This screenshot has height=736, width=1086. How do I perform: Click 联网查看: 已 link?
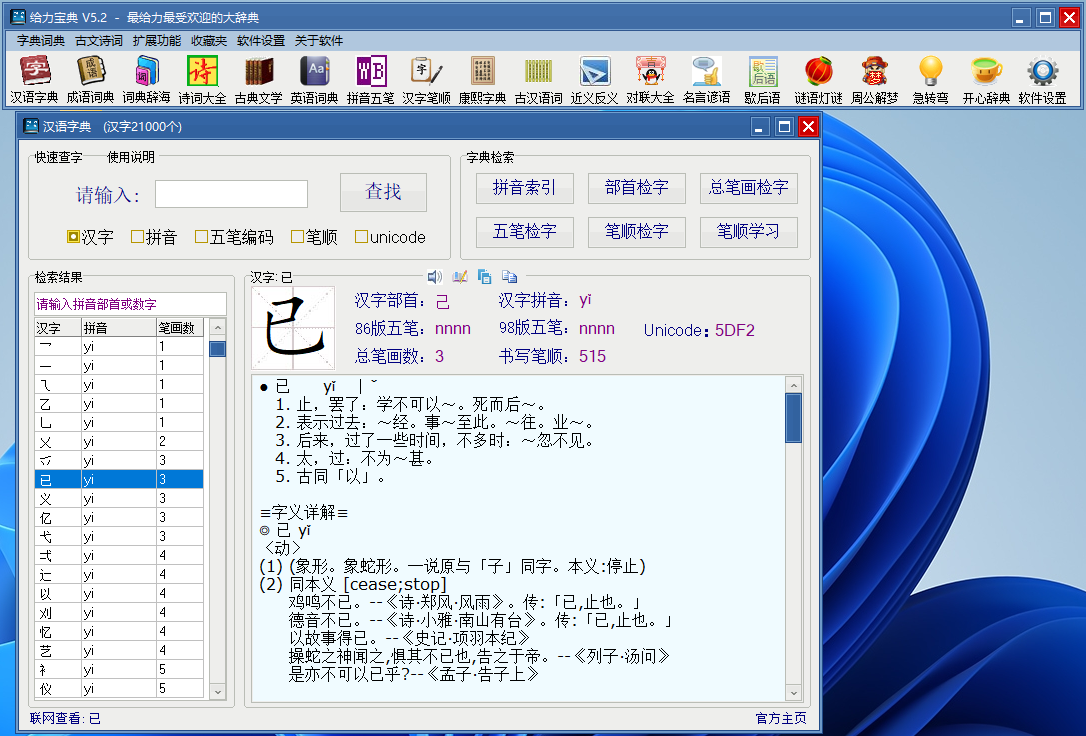click(65, 718)
